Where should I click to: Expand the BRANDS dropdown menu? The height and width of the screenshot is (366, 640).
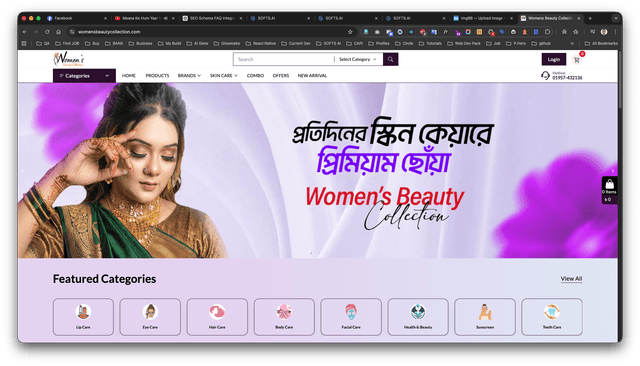pyautogui.click(x=189, y=76)
